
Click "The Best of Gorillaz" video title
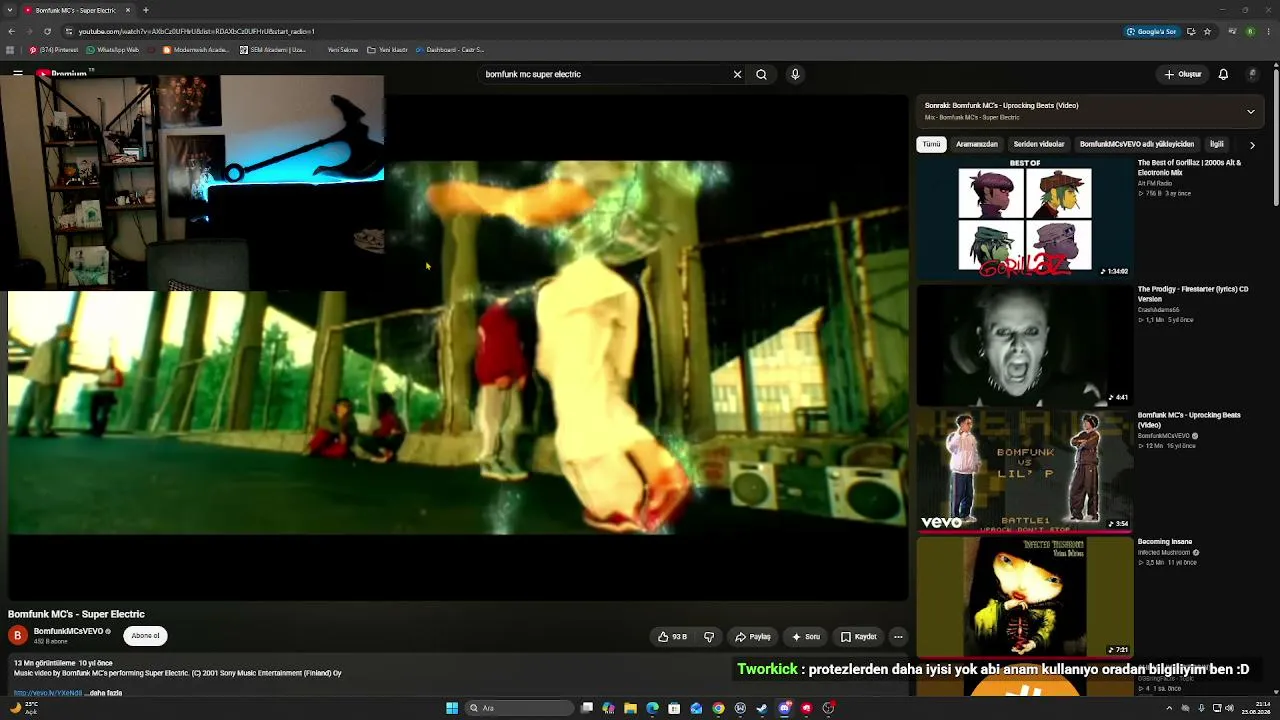point(1189,167)
